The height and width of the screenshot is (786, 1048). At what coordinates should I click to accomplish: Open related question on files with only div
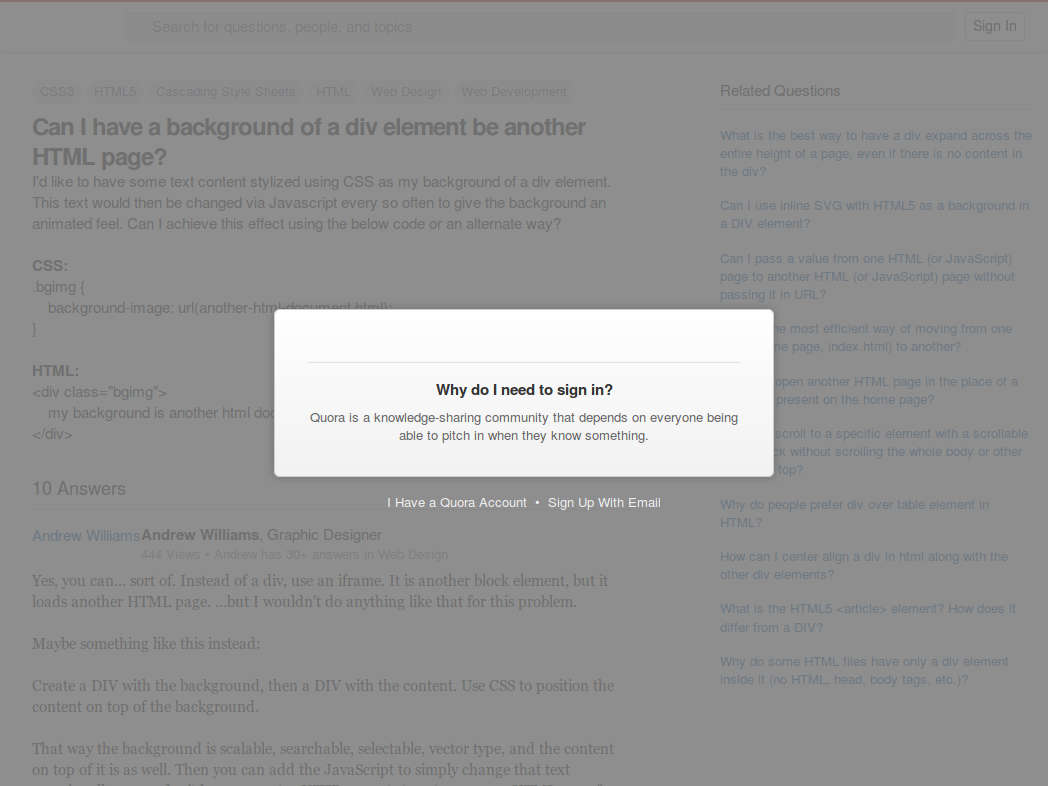click(864, 670)
